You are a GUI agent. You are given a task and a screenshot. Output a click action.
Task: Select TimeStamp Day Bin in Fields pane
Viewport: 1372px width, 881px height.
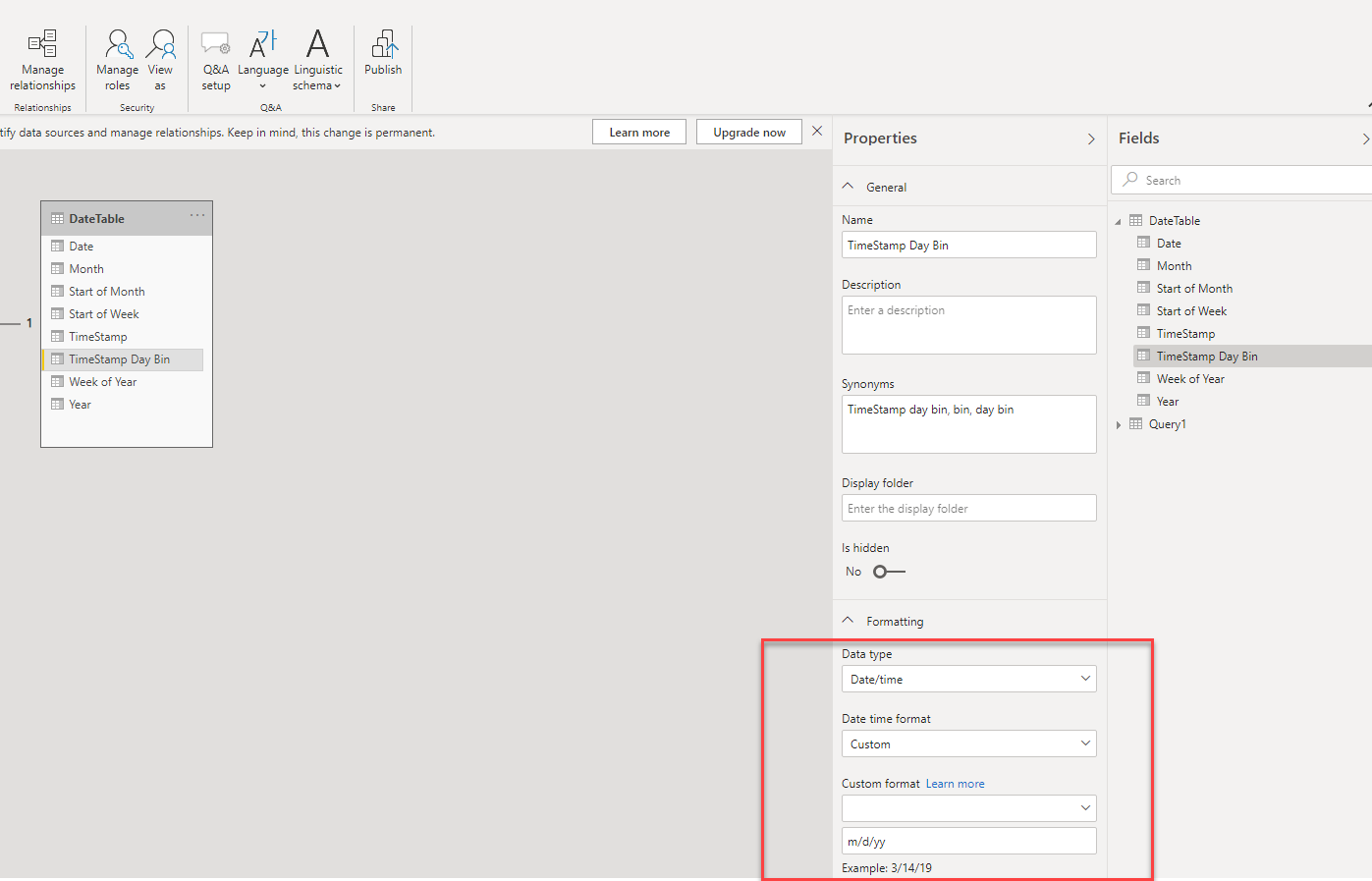pyautogui.click(x=1252, y=357)
